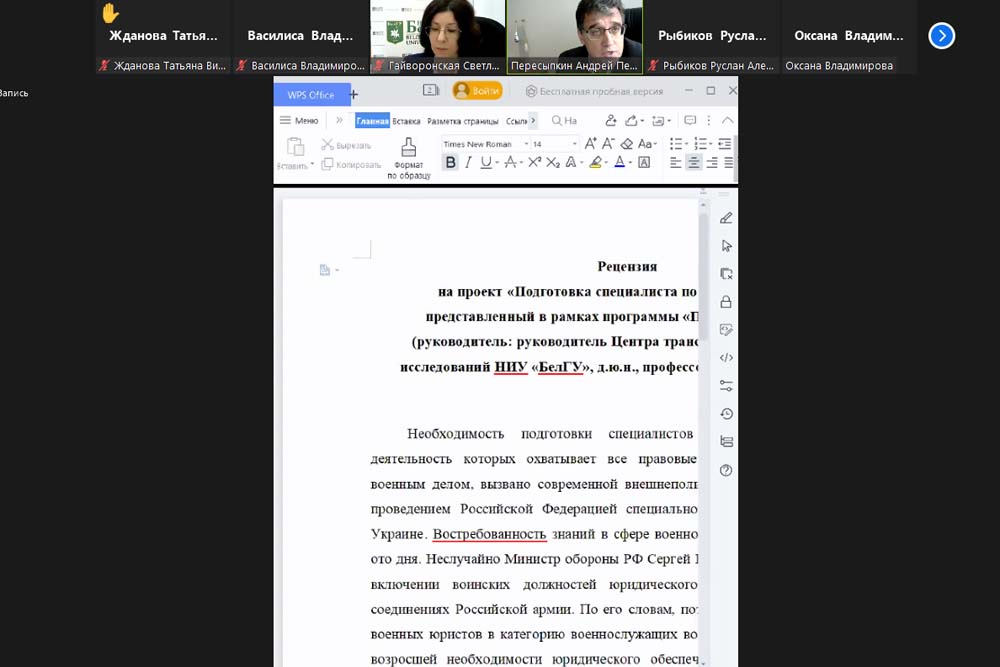Open the Times New Roman font dropdown
Image resolution: width=1000 pixels, height=667 pixels.
click(x=482, y=144)
